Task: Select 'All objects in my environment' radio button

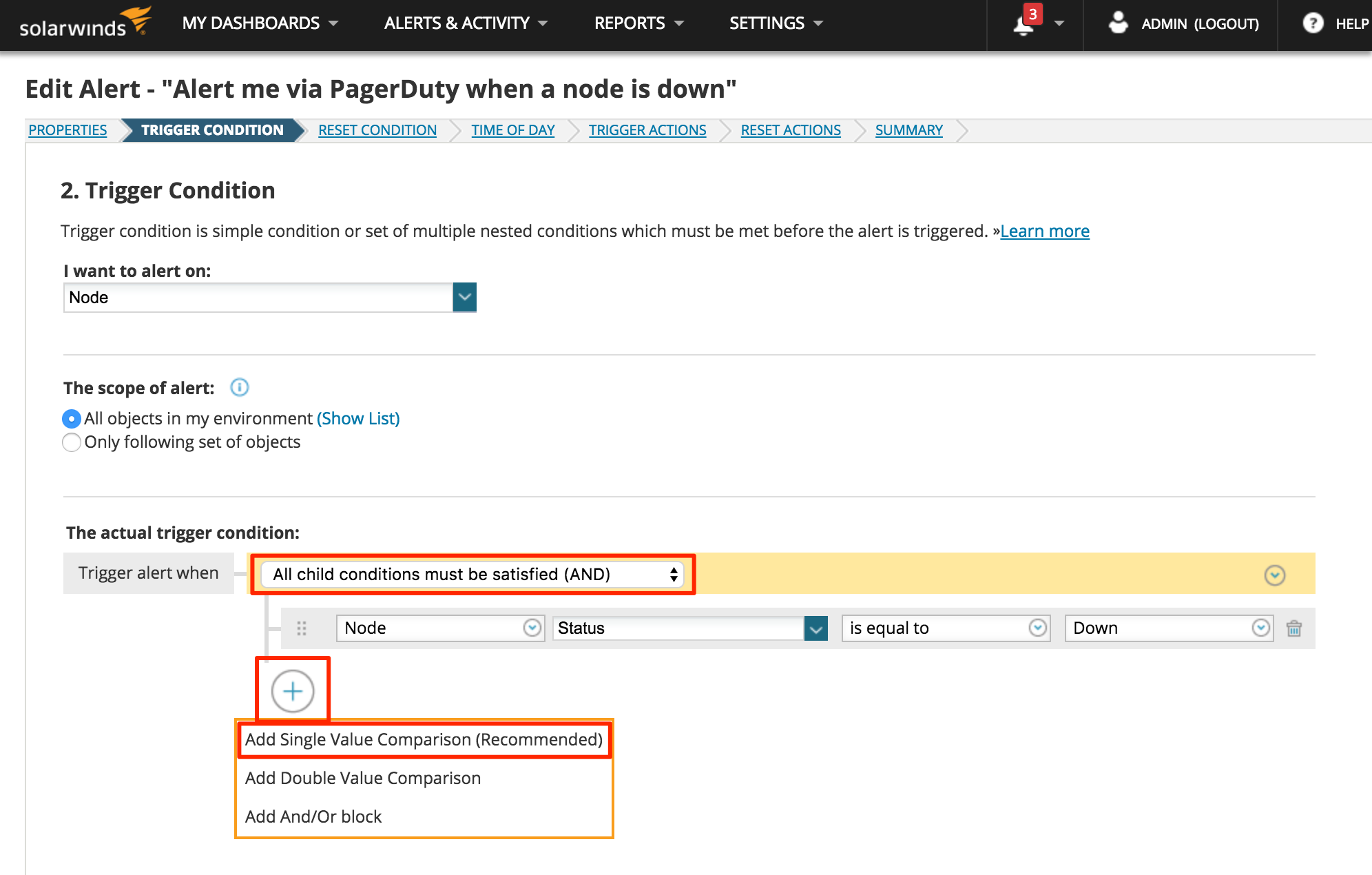Action: 71,418
